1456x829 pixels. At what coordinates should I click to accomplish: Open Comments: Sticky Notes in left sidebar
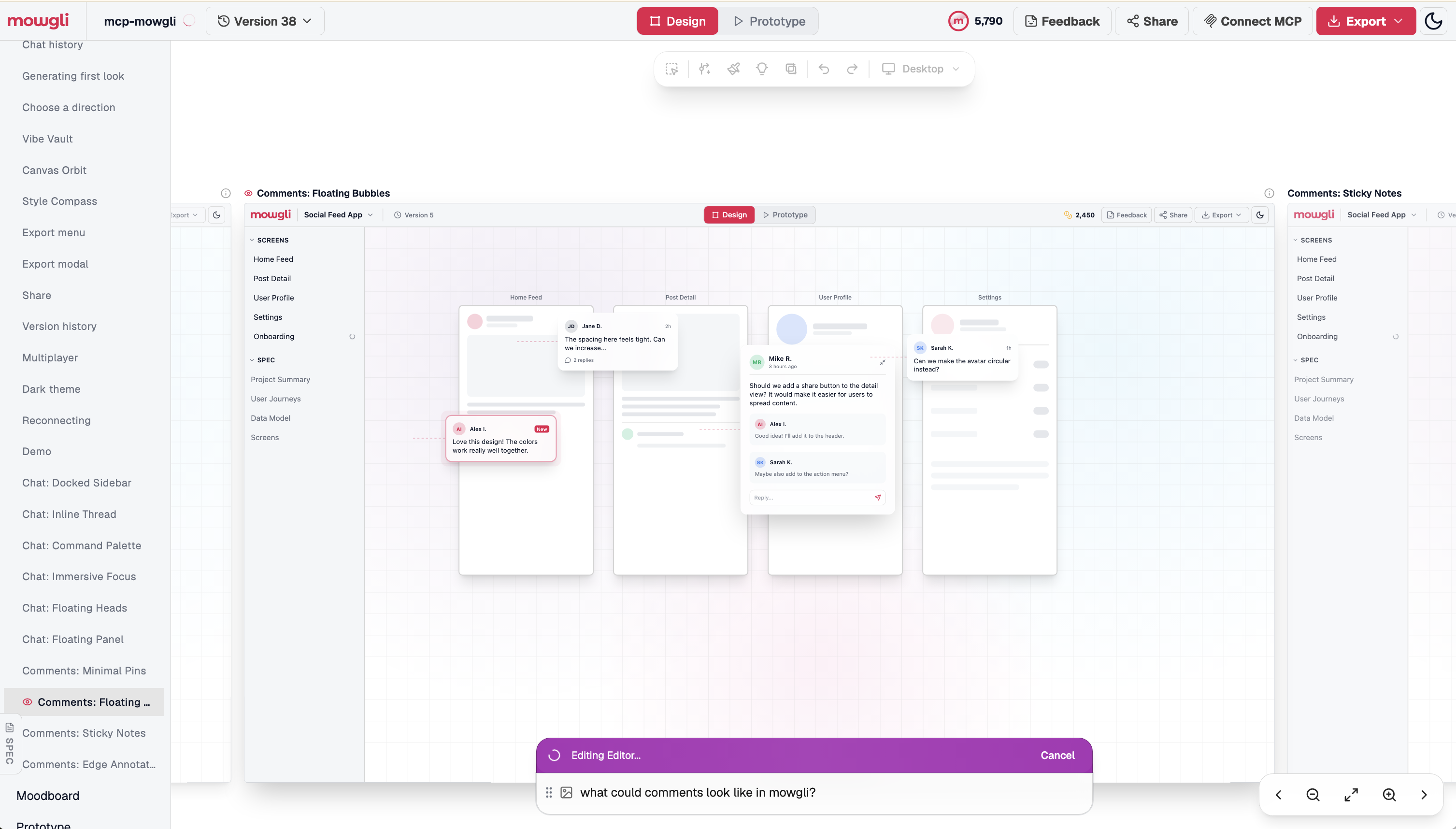pos(84,733)
